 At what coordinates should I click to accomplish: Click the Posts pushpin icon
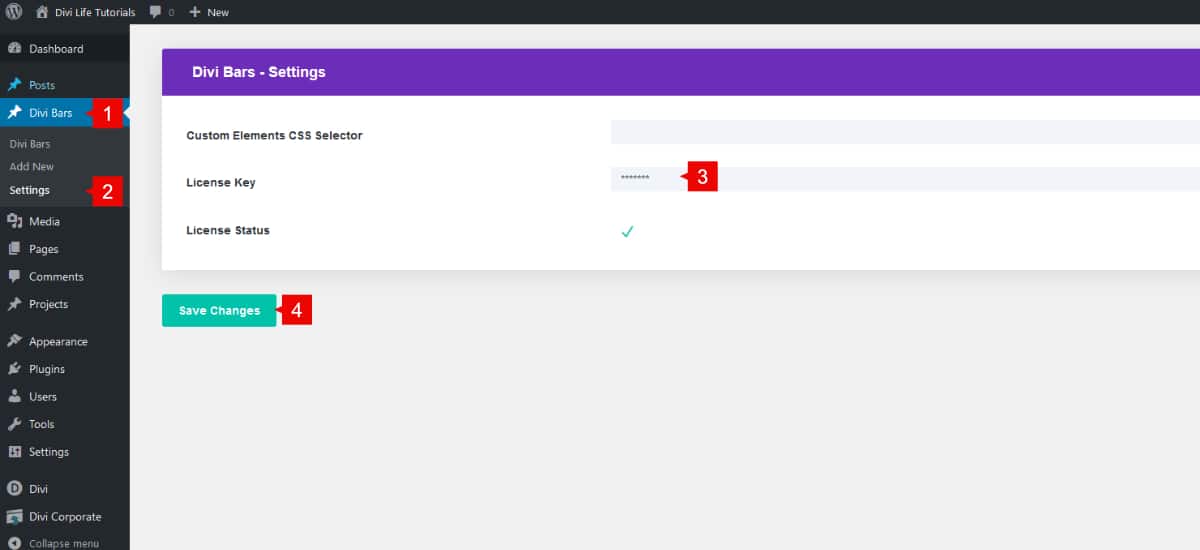[x=14, y=85]
